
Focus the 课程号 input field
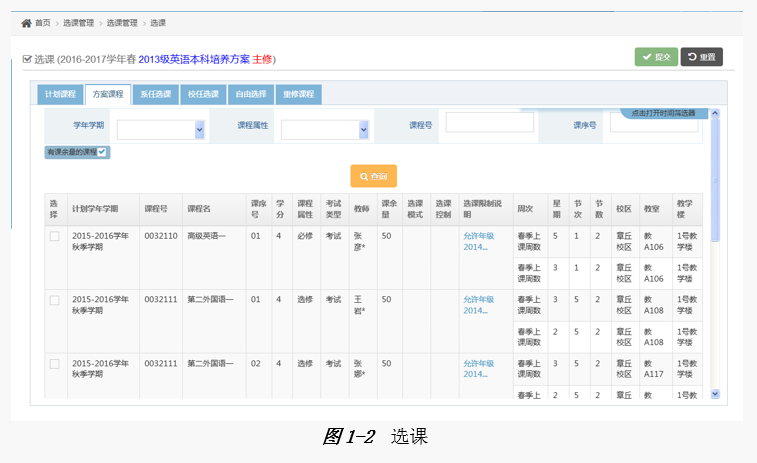pos(490,123)
